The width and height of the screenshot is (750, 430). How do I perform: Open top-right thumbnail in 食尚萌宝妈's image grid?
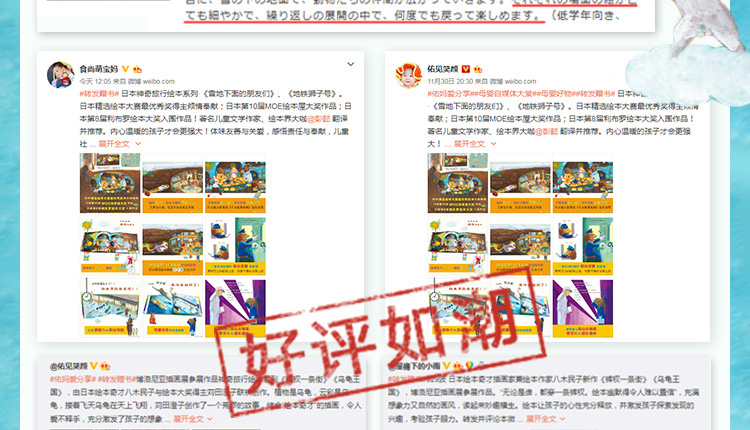pos(235,183)
